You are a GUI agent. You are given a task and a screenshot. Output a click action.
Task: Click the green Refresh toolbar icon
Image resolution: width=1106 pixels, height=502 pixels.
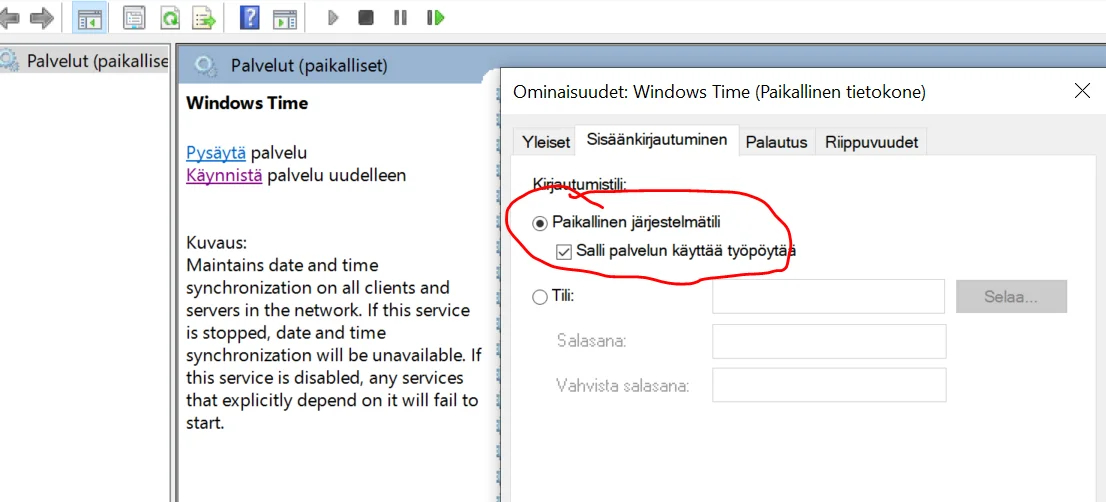[170, 17]
